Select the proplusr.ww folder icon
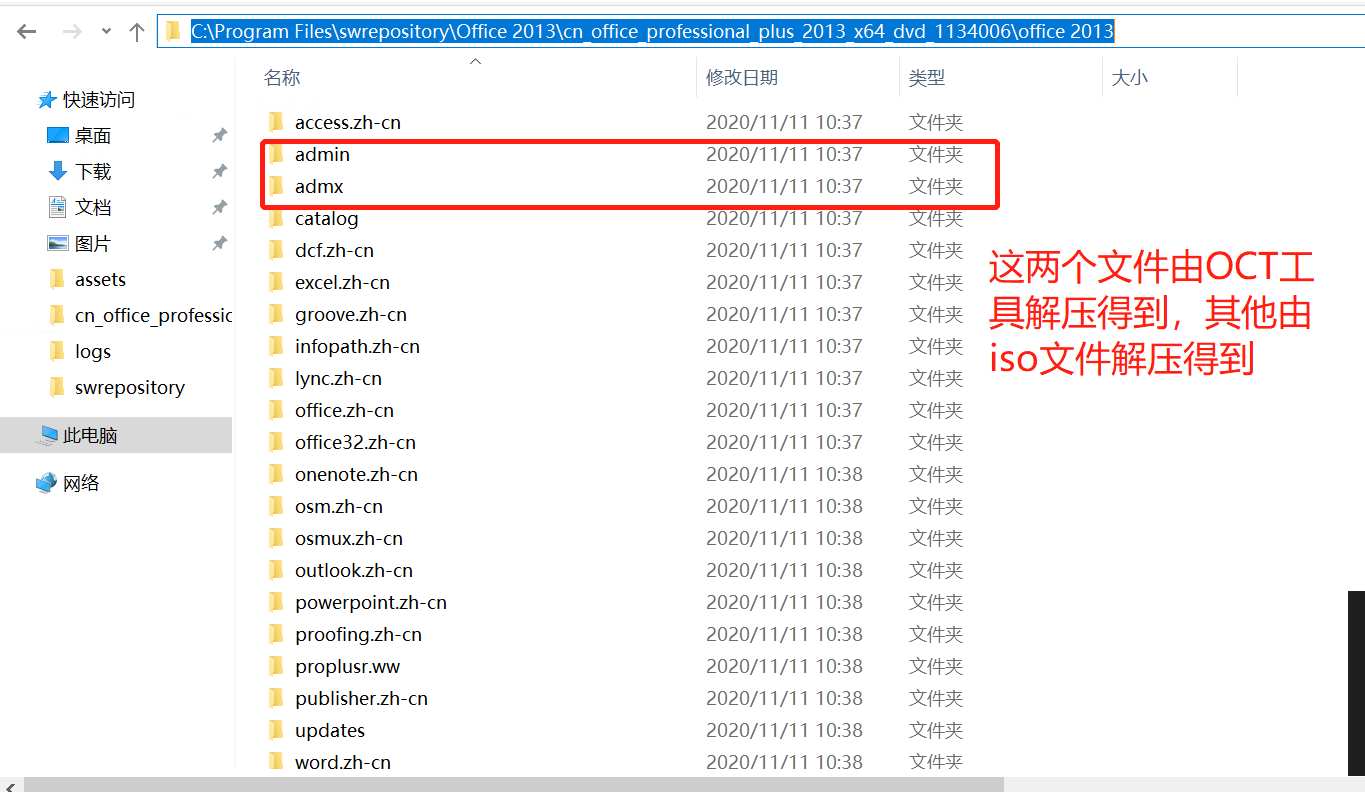Screen dimensions: 1365x792 [277, 666]
